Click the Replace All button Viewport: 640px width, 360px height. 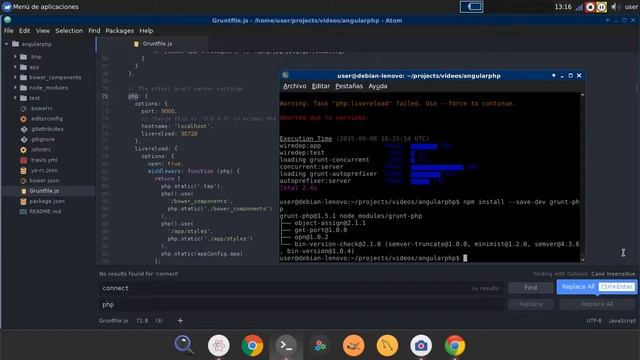(597, 304)
